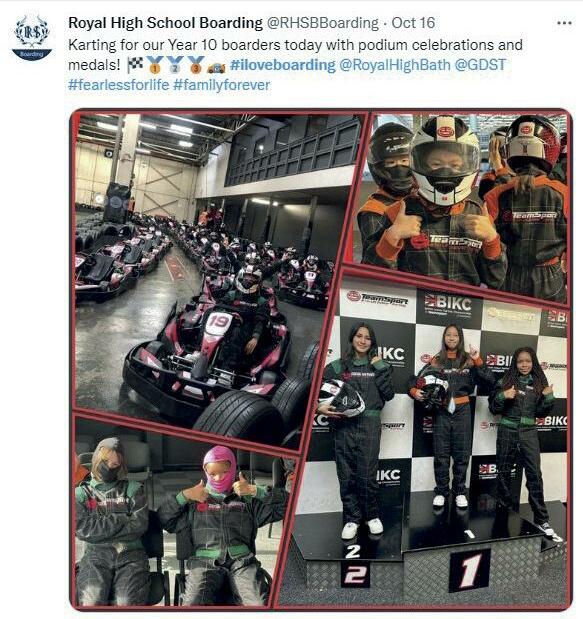Click the tweet text about Year 10 boarders
This screenshot has height=619, width=583.
point(295,54)
